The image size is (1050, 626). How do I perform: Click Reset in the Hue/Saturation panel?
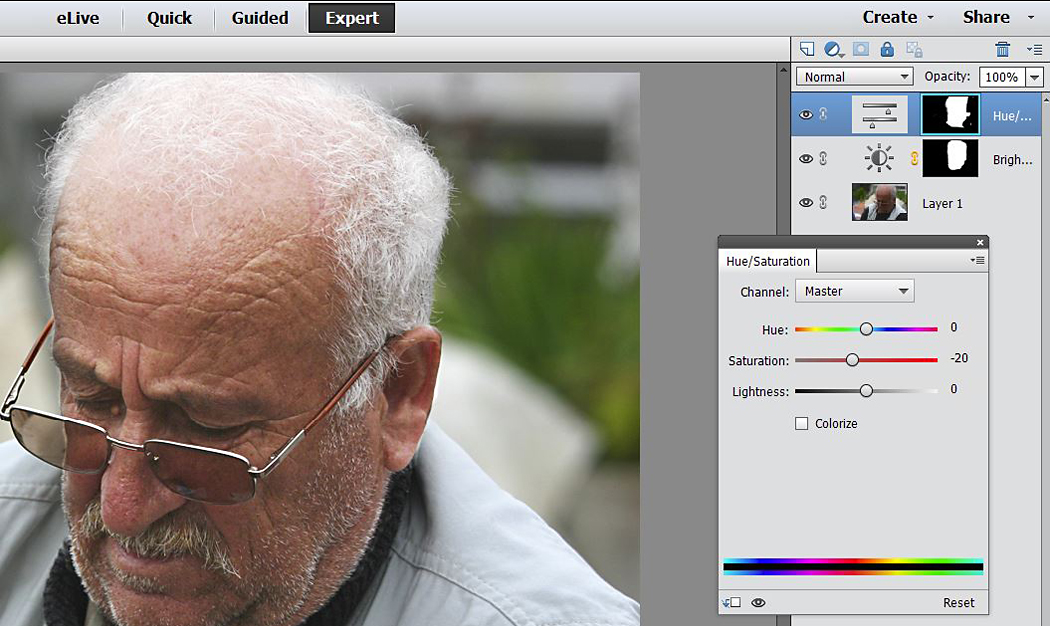(958, 603)
